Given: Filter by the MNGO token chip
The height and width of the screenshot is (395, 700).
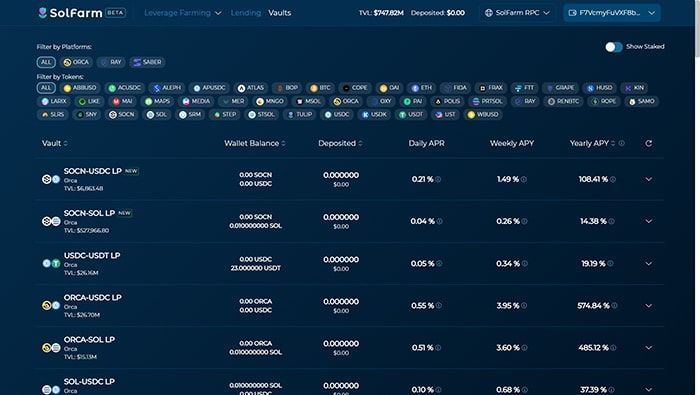Looking at the screenshot, I should 270,101.
